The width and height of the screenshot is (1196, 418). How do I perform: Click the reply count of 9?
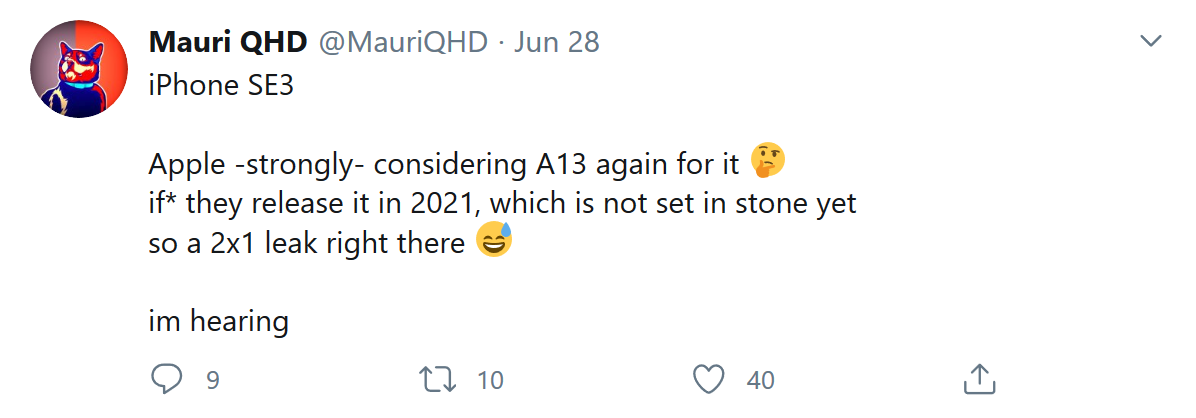[212, 380]
